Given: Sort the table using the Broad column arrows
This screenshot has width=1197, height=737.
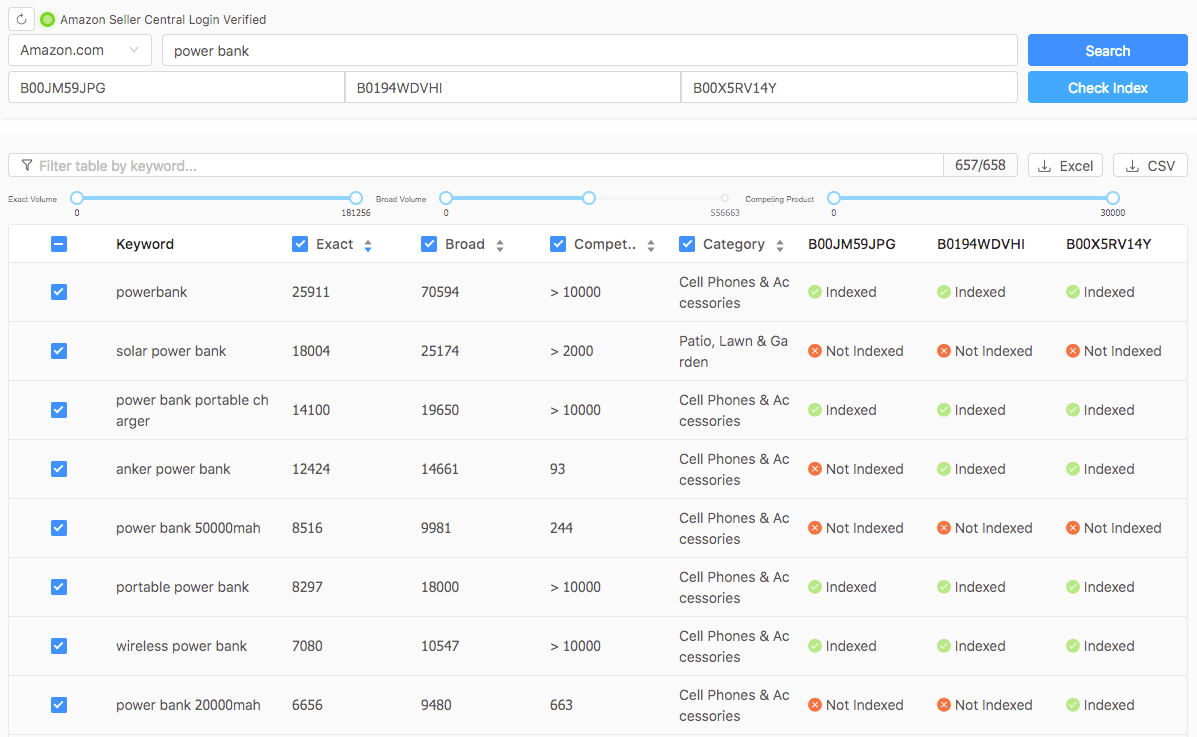Looking at the screenshot, I should point(499,243).
